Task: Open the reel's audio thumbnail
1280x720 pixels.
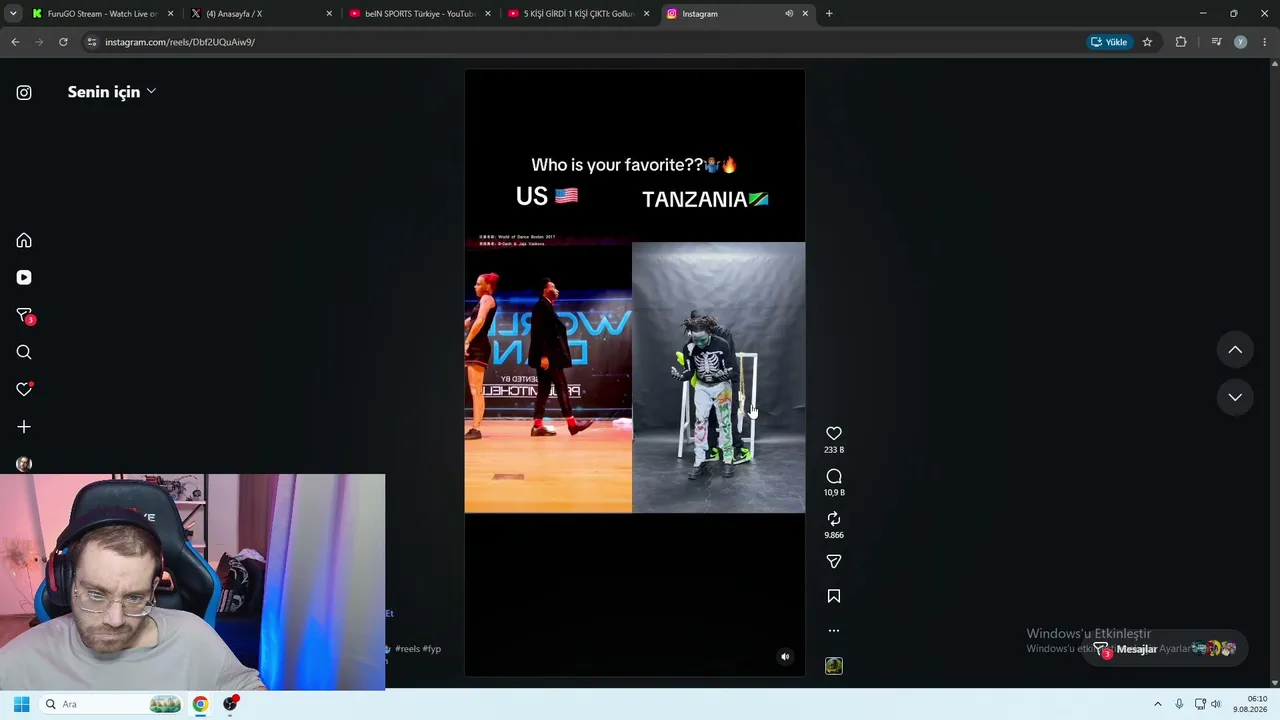Action: click(x=834, y=666)
